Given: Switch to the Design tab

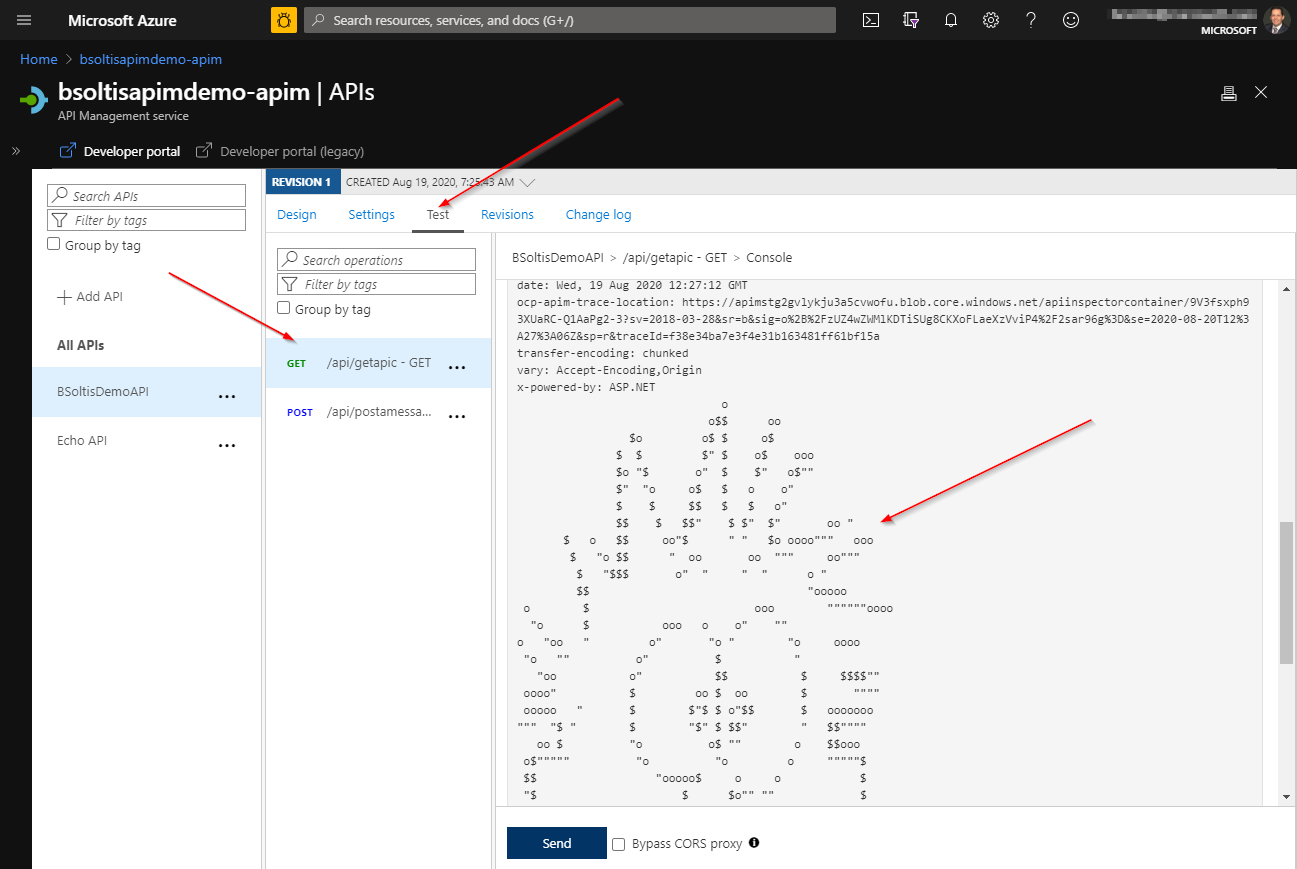Looking at the screenshot, I should pyautogui.click(x=297, y=214).
